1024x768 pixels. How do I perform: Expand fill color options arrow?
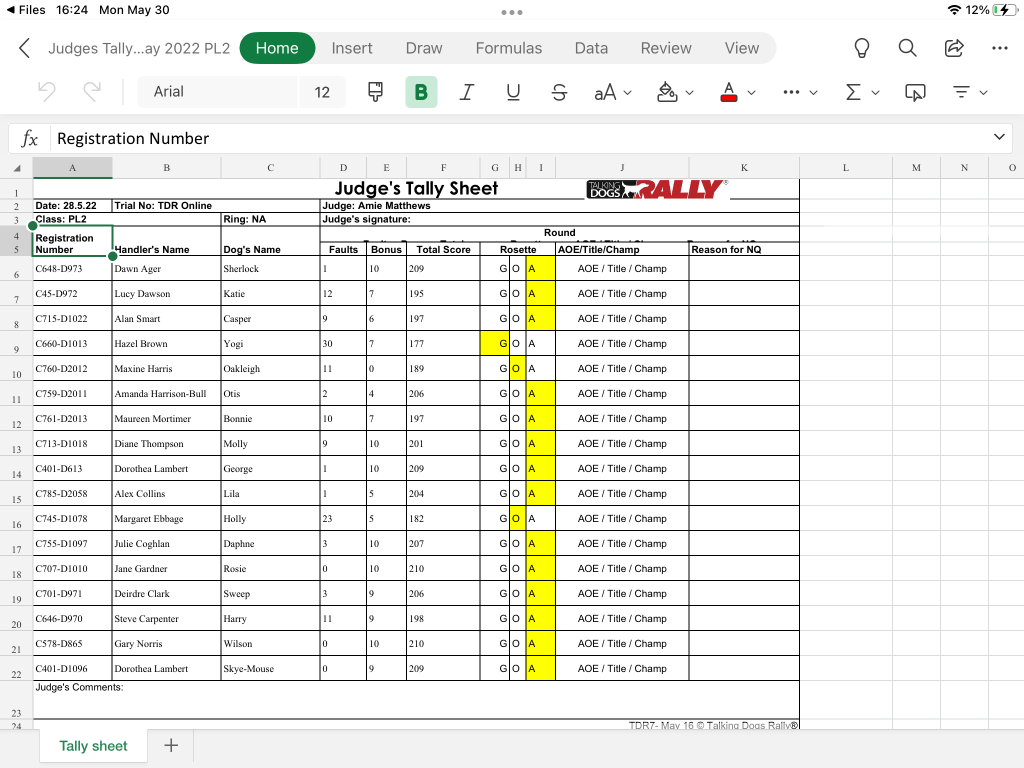(x=690, y=93)
